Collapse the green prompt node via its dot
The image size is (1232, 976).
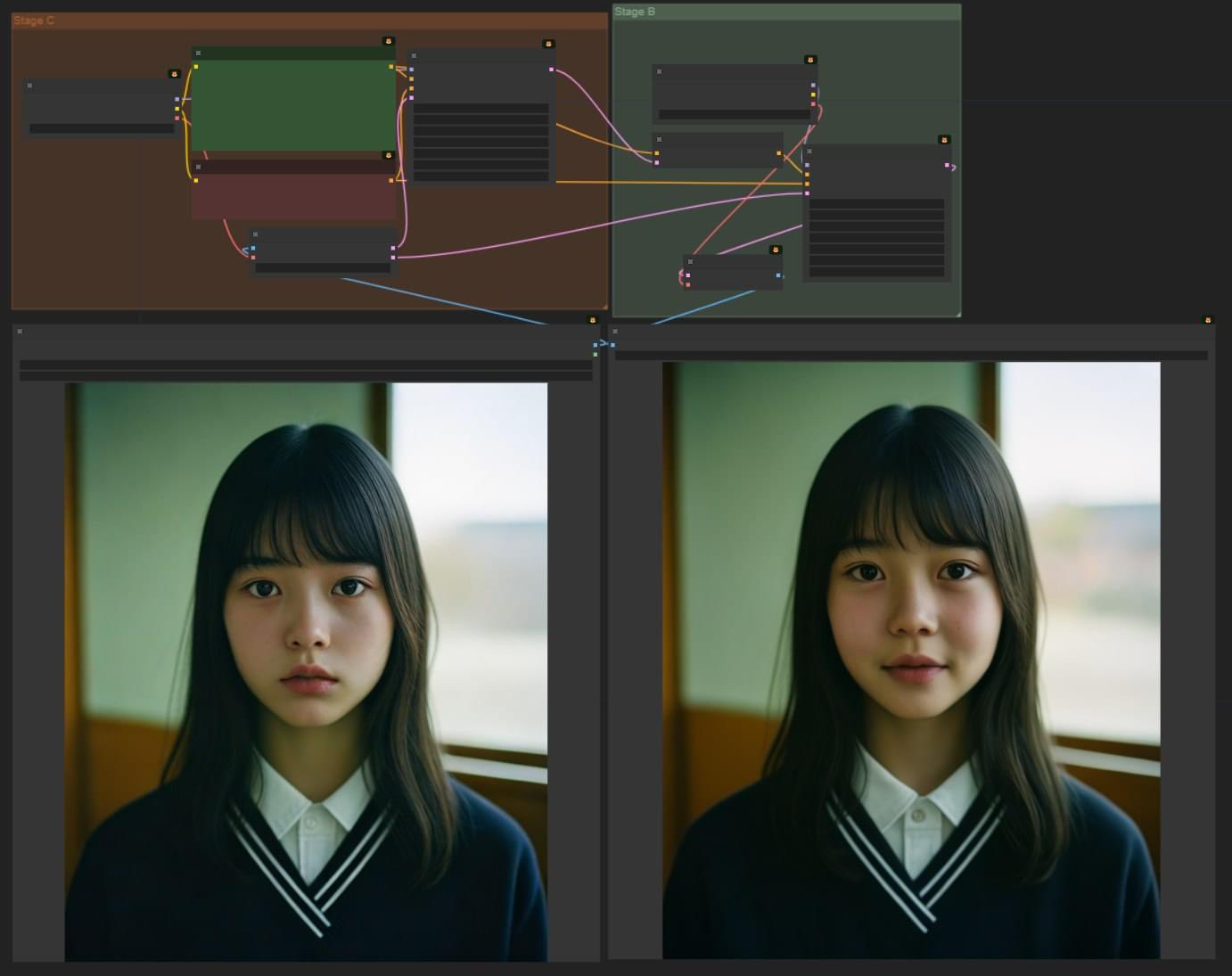click(198, 53)
